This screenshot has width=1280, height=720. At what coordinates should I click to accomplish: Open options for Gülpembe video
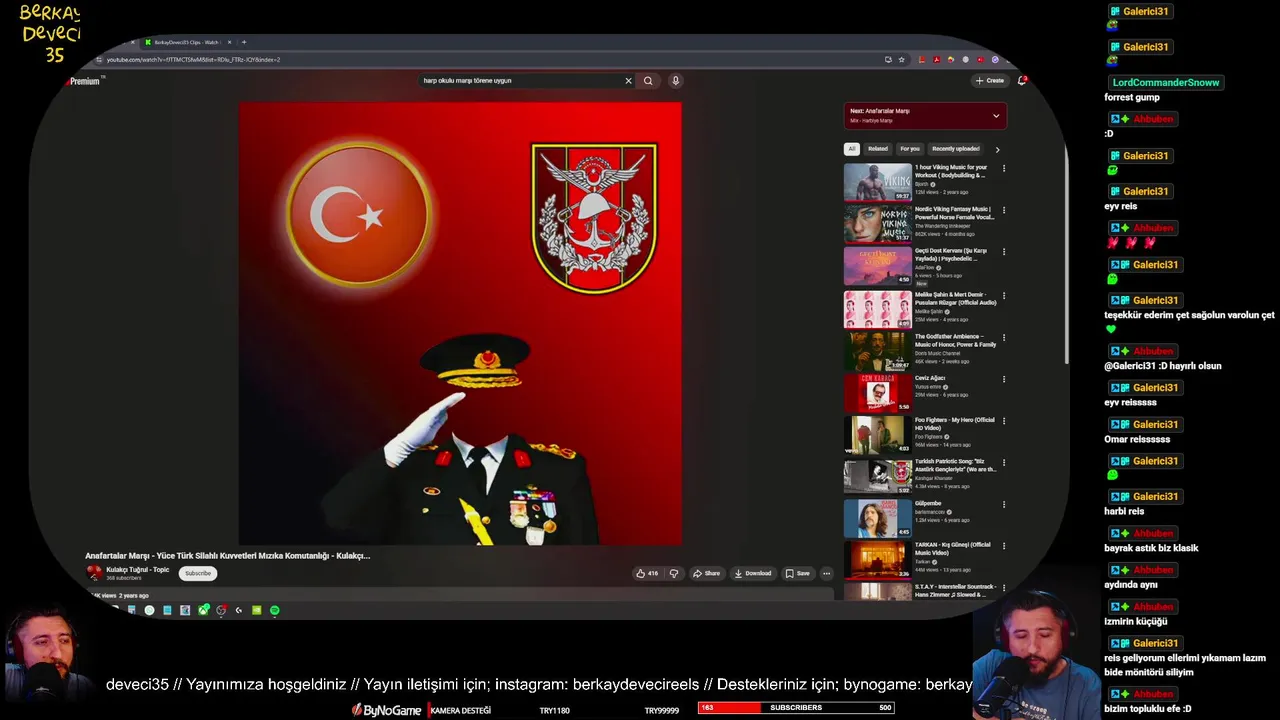pyautogui.click(x=1004, y=504)
